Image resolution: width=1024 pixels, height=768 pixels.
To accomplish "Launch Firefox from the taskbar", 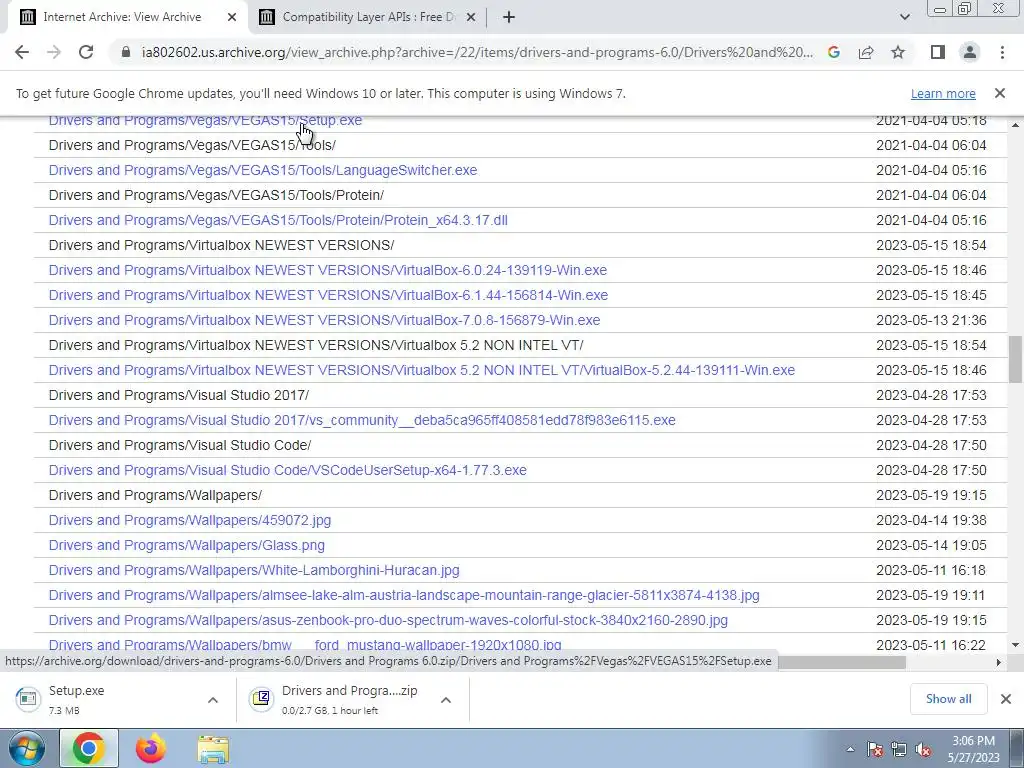I will click(151, 748).
